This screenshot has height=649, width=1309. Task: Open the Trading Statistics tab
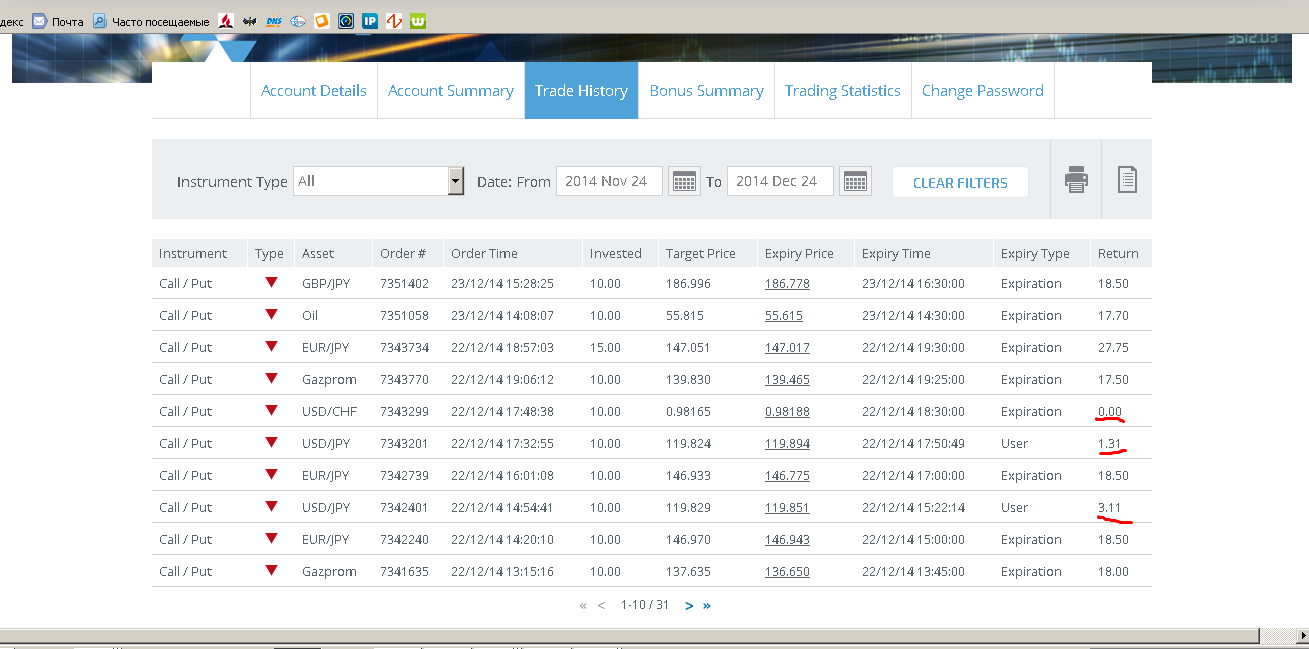click(842, 91)
